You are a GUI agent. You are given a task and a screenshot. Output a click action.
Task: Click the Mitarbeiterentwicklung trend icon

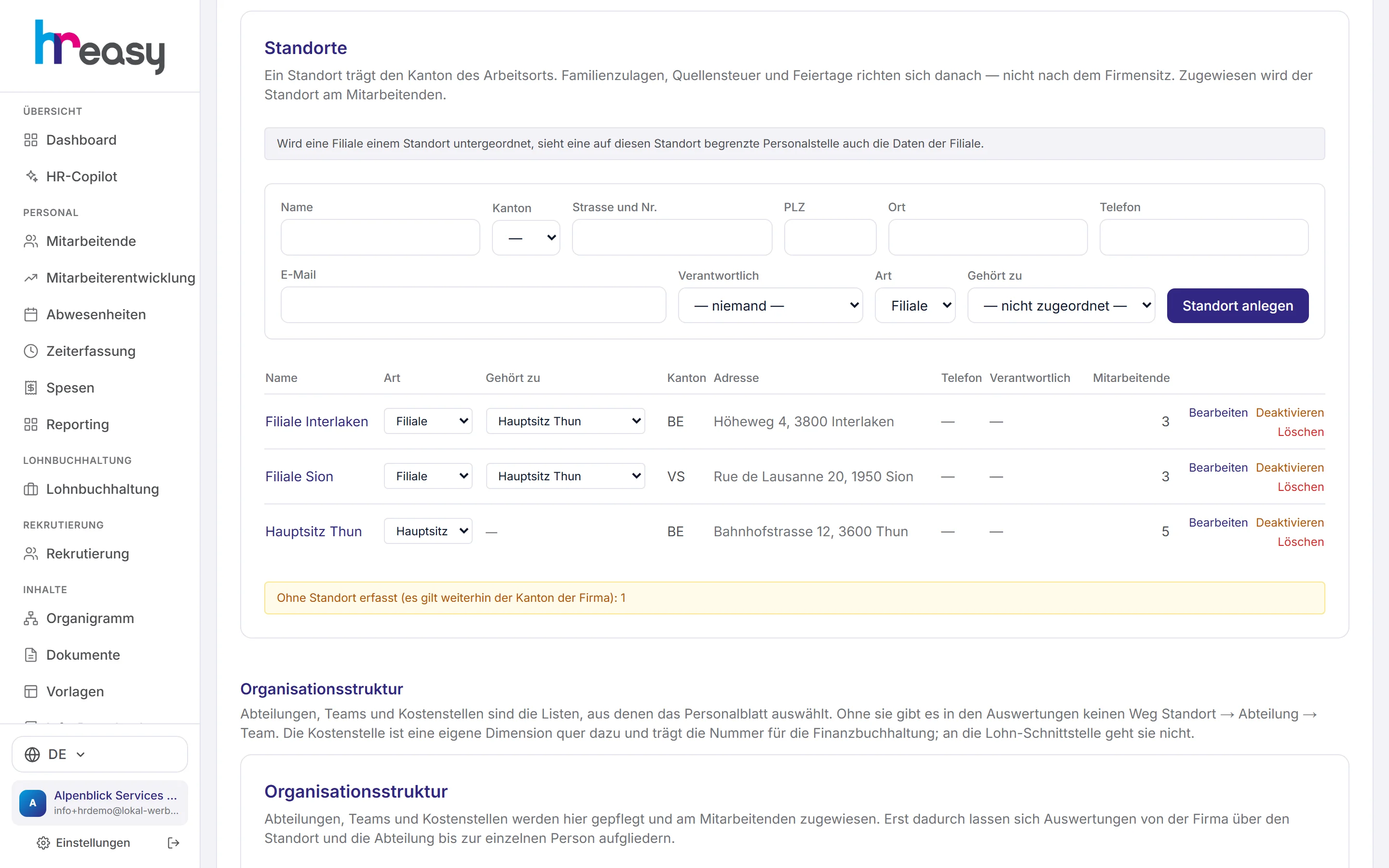(x=31, y=278)
